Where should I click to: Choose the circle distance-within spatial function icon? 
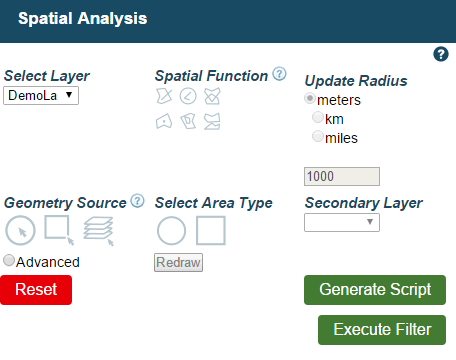(x=188, y=96)
